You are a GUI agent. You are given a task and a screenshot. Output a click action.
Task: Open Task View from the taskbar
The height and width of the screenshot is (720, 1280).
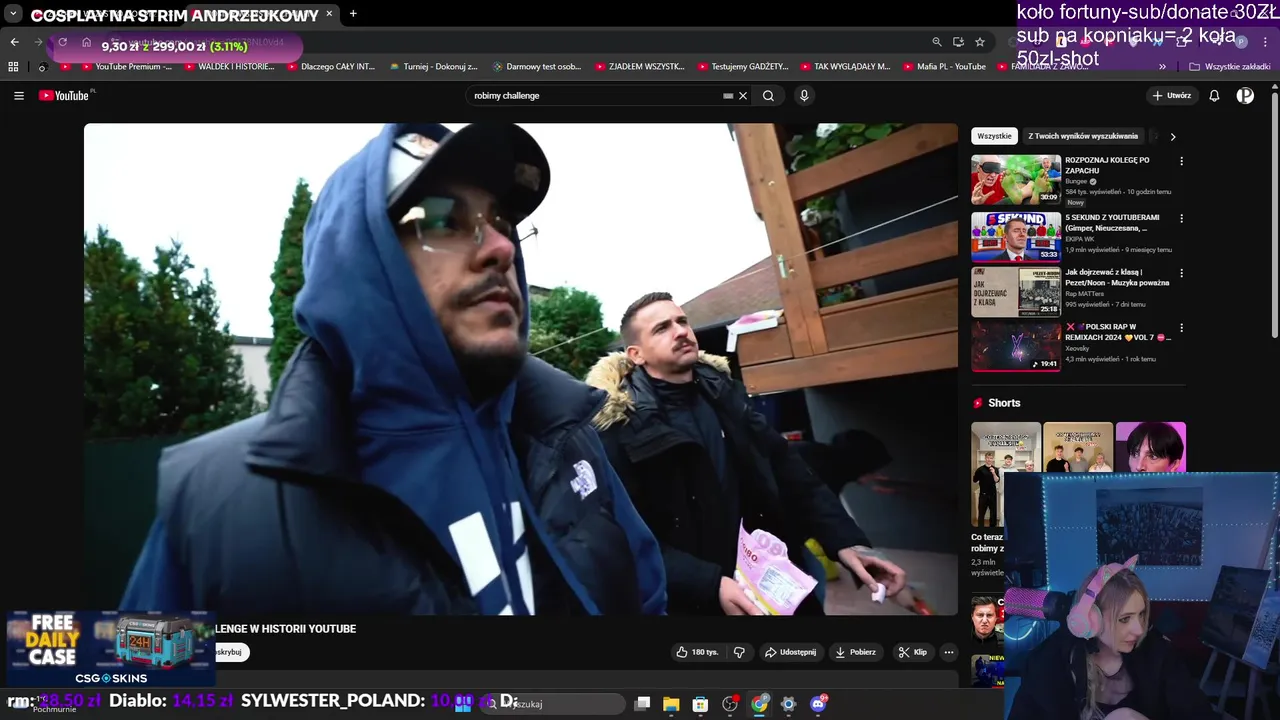click(643, 704)
